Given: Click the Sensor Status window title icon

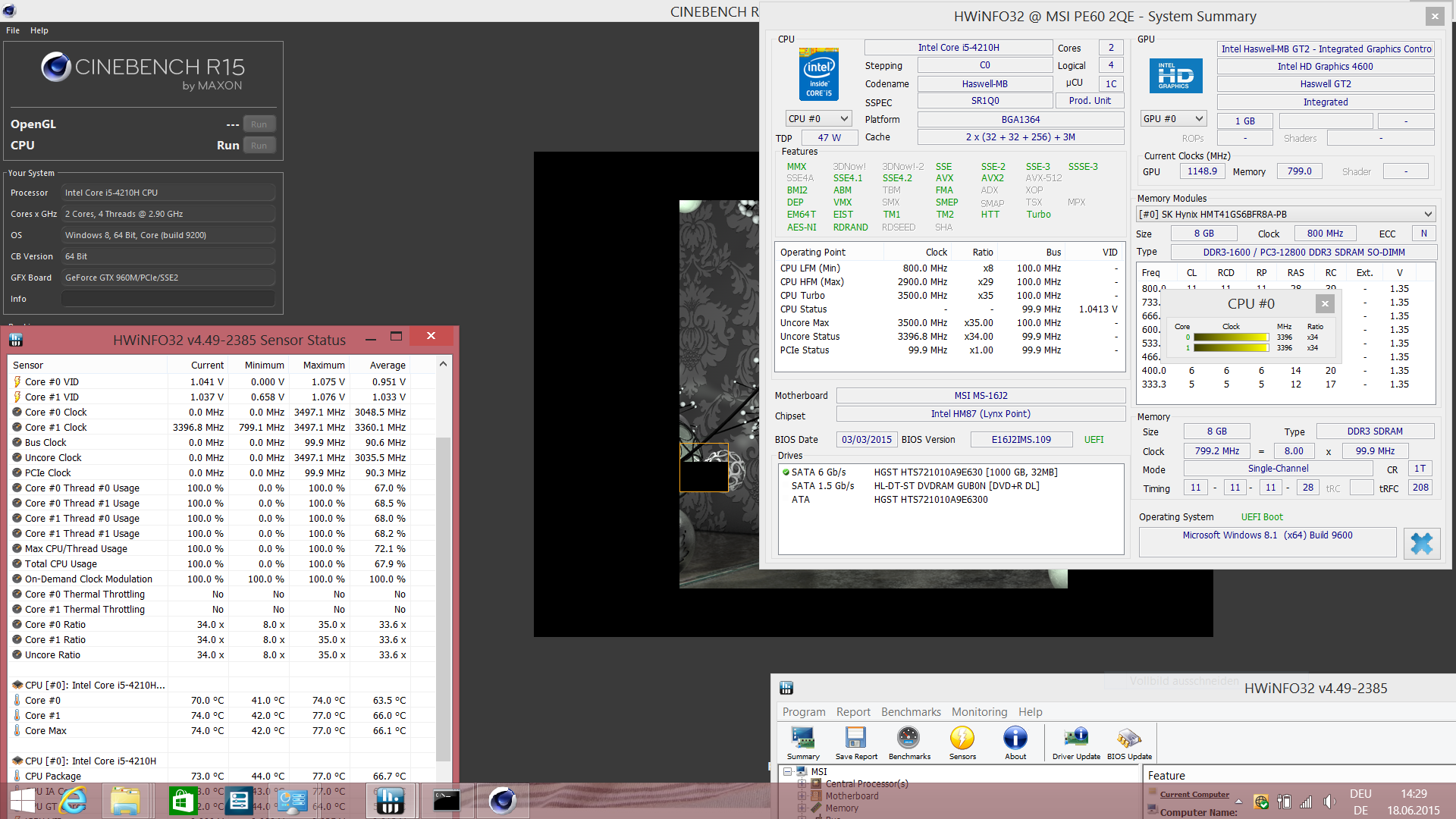Looking at the screenshot, I should pos(16,340).
